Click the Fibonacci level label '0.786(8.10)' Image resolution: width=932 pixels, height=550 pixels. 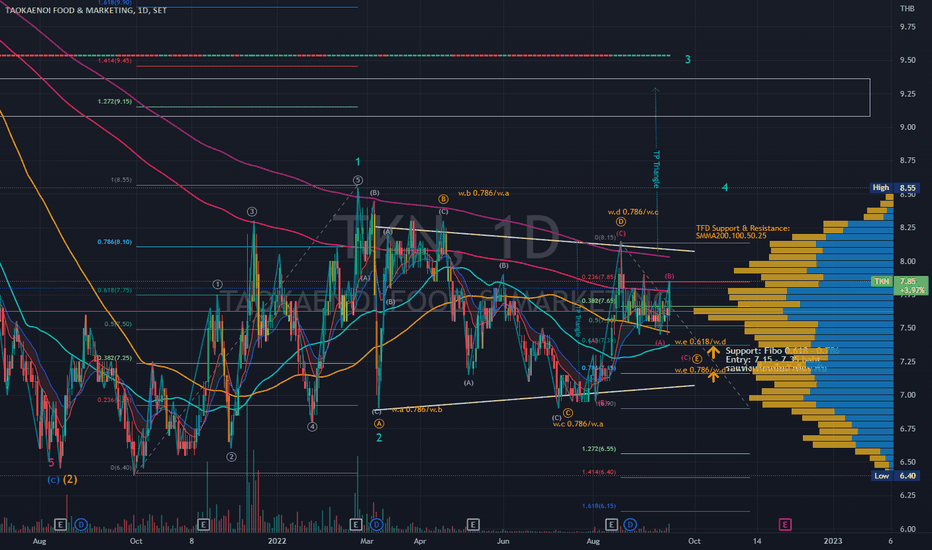click(x=115, y=242)
